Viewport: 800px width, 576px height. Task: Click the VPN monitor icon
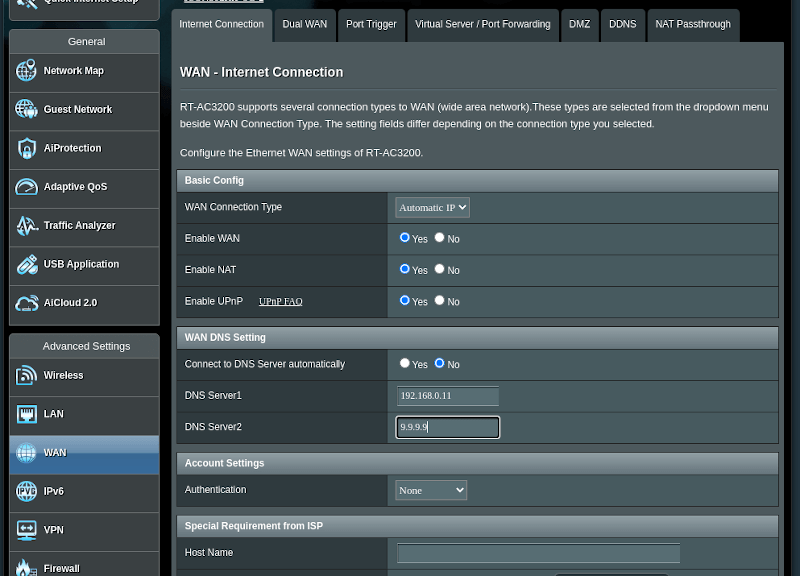(x=27, y=530)
